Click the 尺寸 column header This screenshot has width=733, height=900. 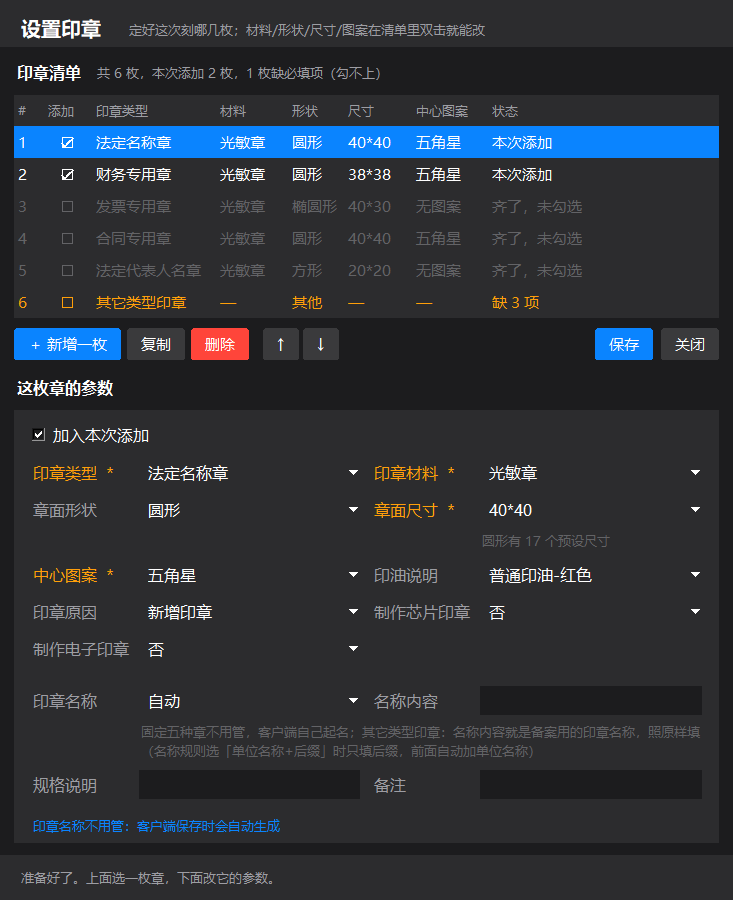coord(360,111)
